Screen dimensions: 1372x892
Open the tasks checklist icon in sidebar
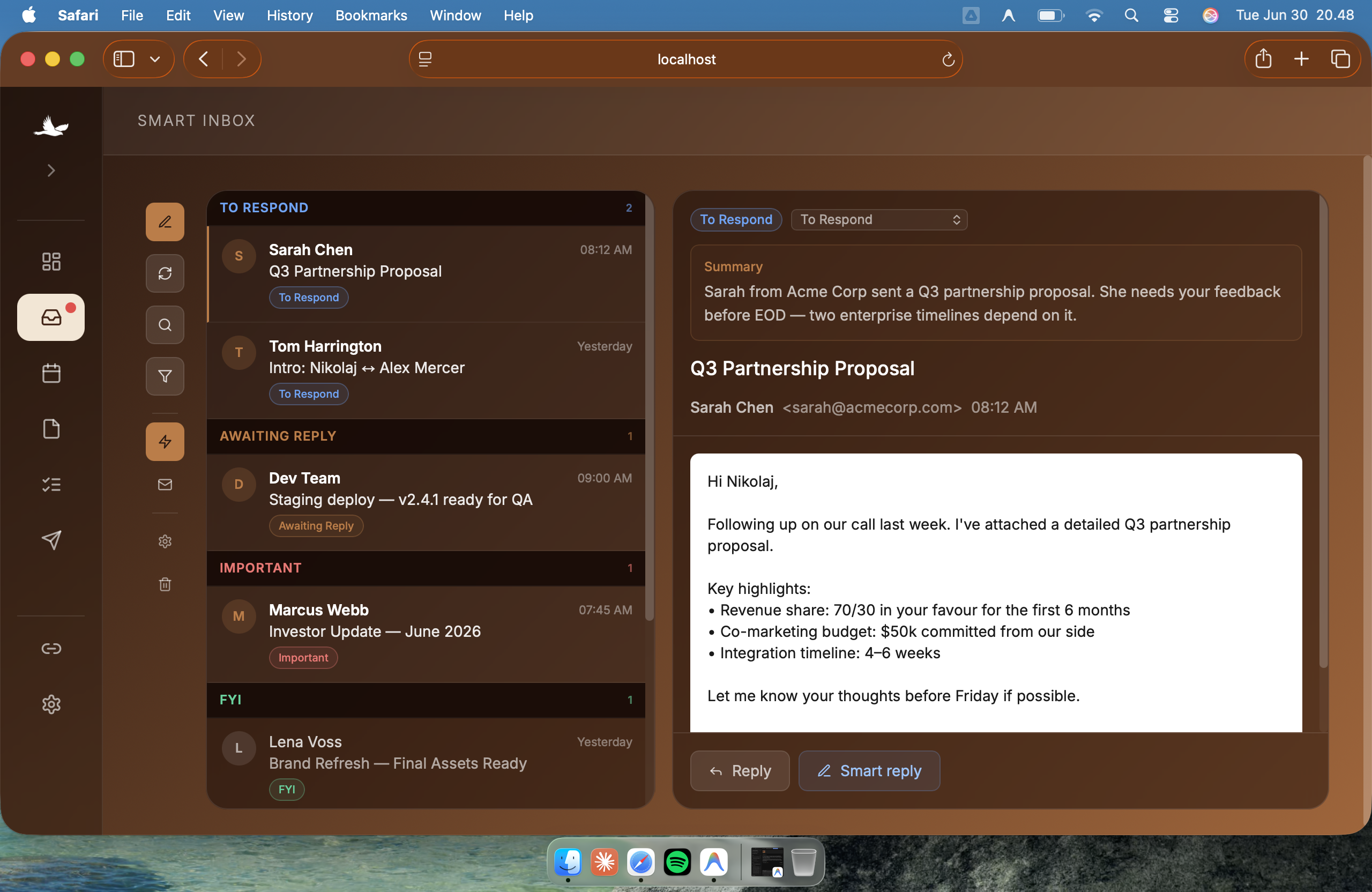point(51,485)
